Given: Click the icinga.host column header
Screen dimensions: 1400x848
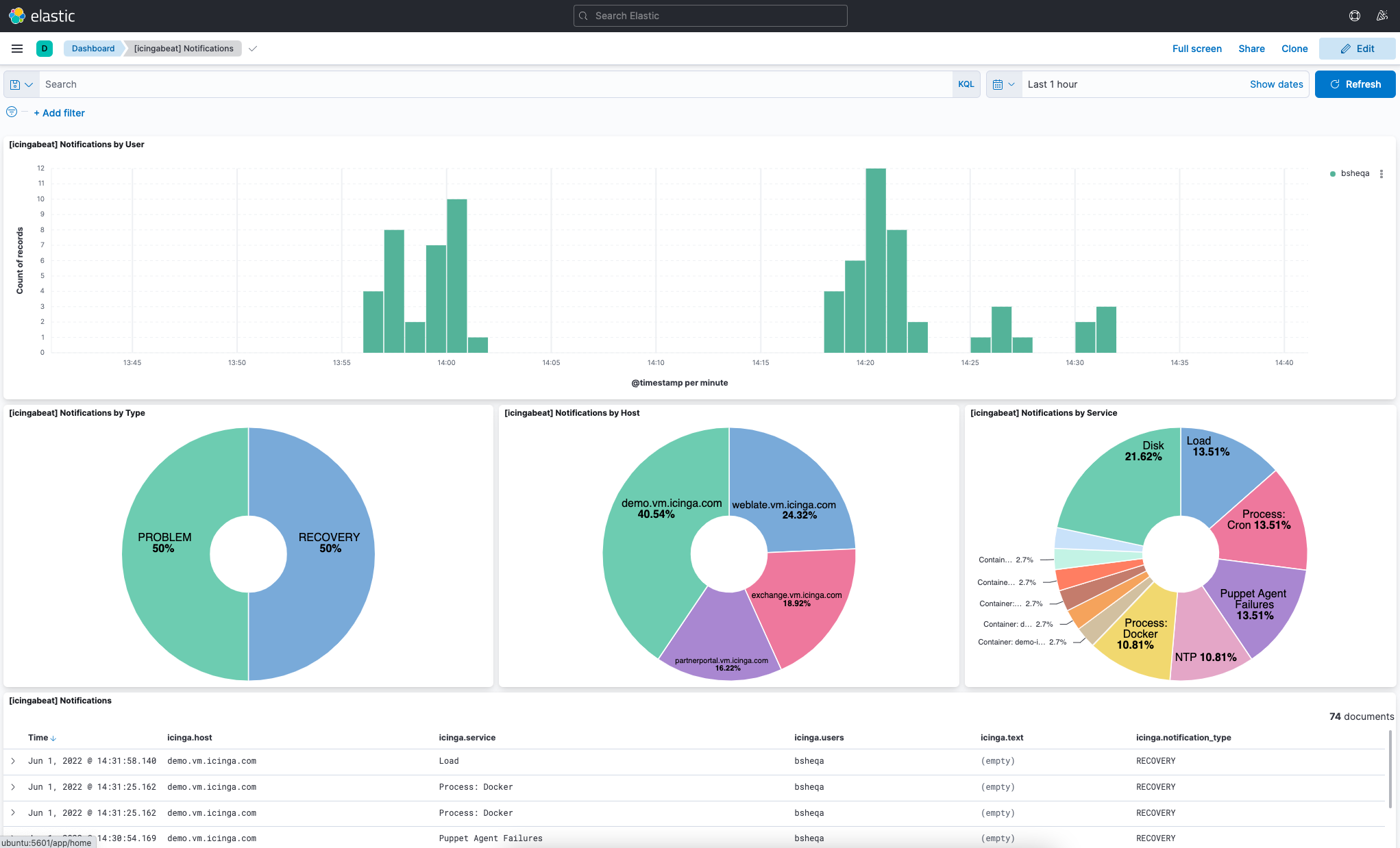Looking at the screenshot, I should 190,738.
